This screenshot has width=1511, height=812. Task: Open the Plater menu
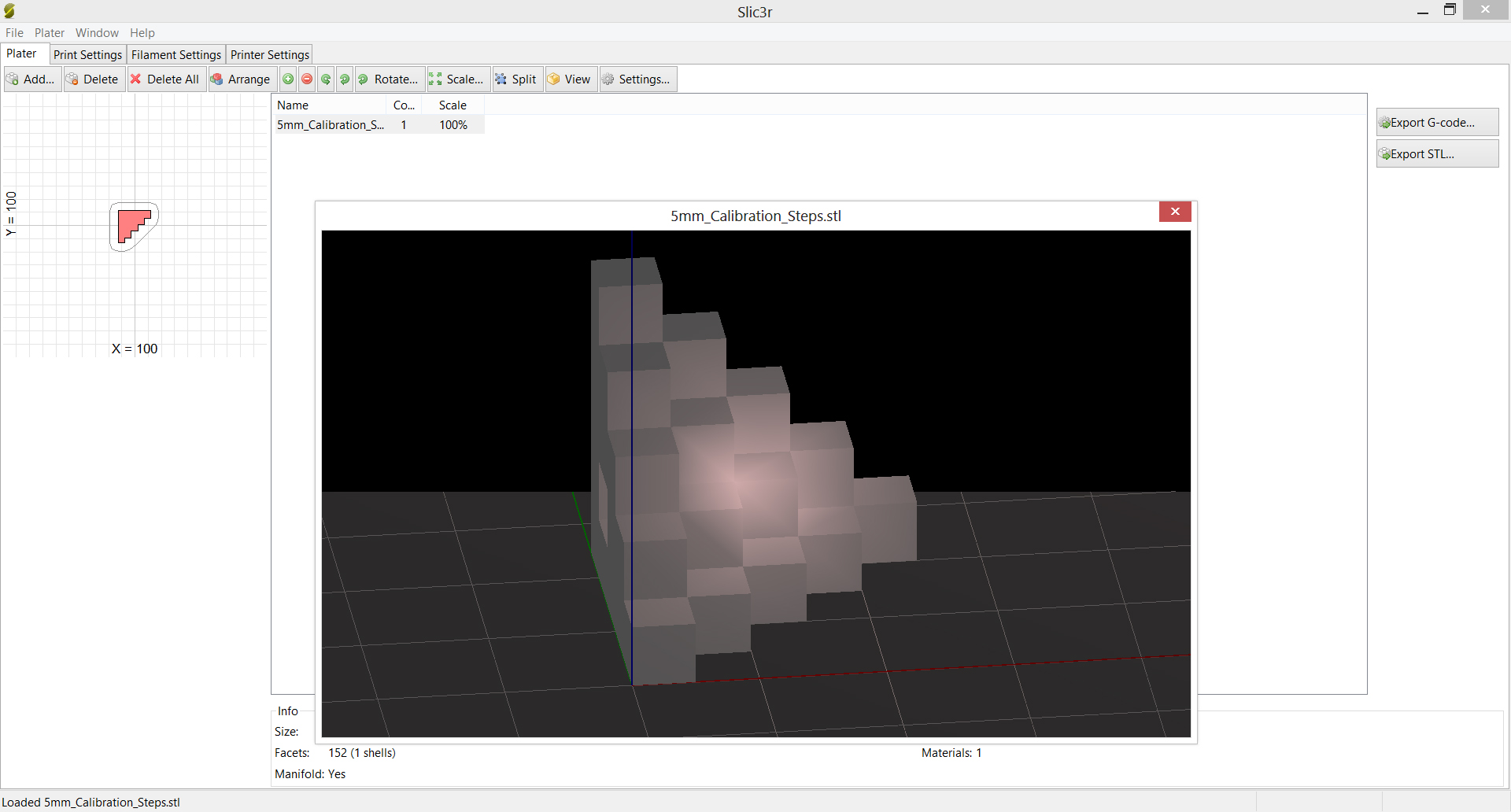[50, 33]
